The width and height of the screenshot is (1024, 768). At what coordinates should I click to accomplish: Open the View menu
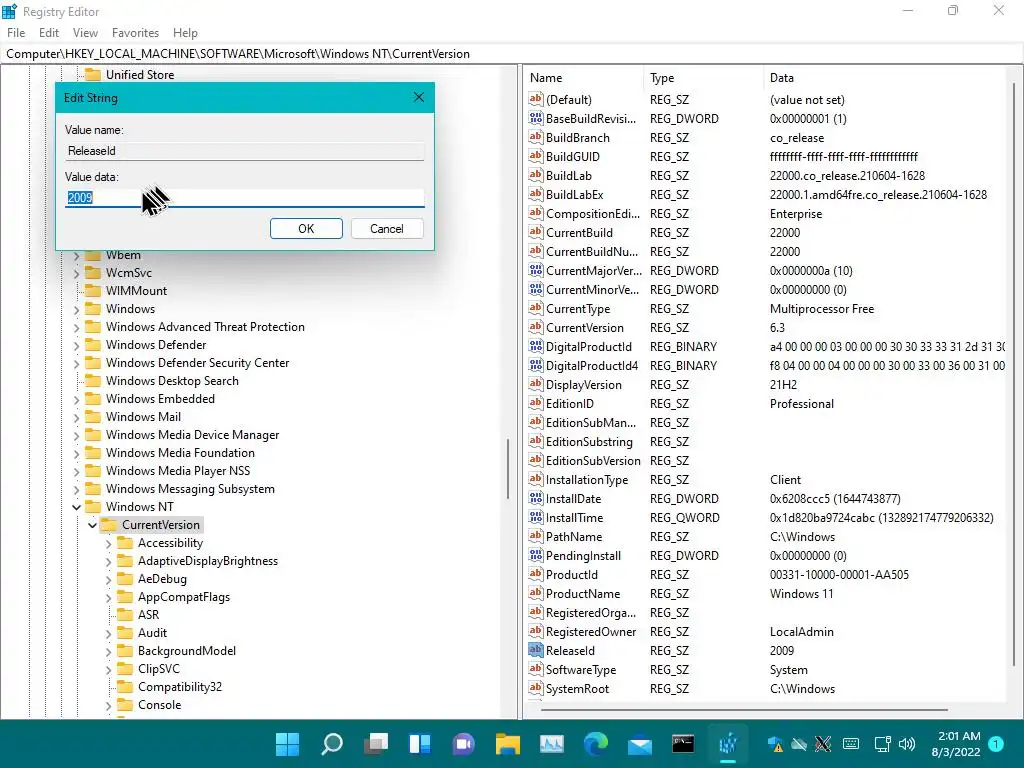[85, 33]
